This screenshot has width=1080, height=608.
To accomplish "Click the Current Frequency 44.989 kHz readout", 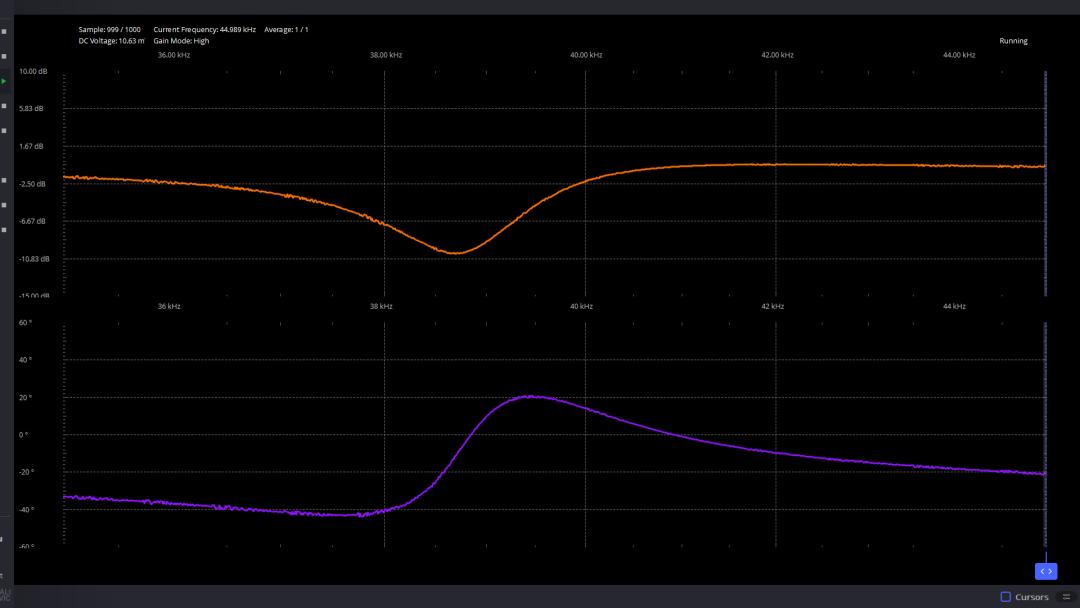I will point(204,30).
